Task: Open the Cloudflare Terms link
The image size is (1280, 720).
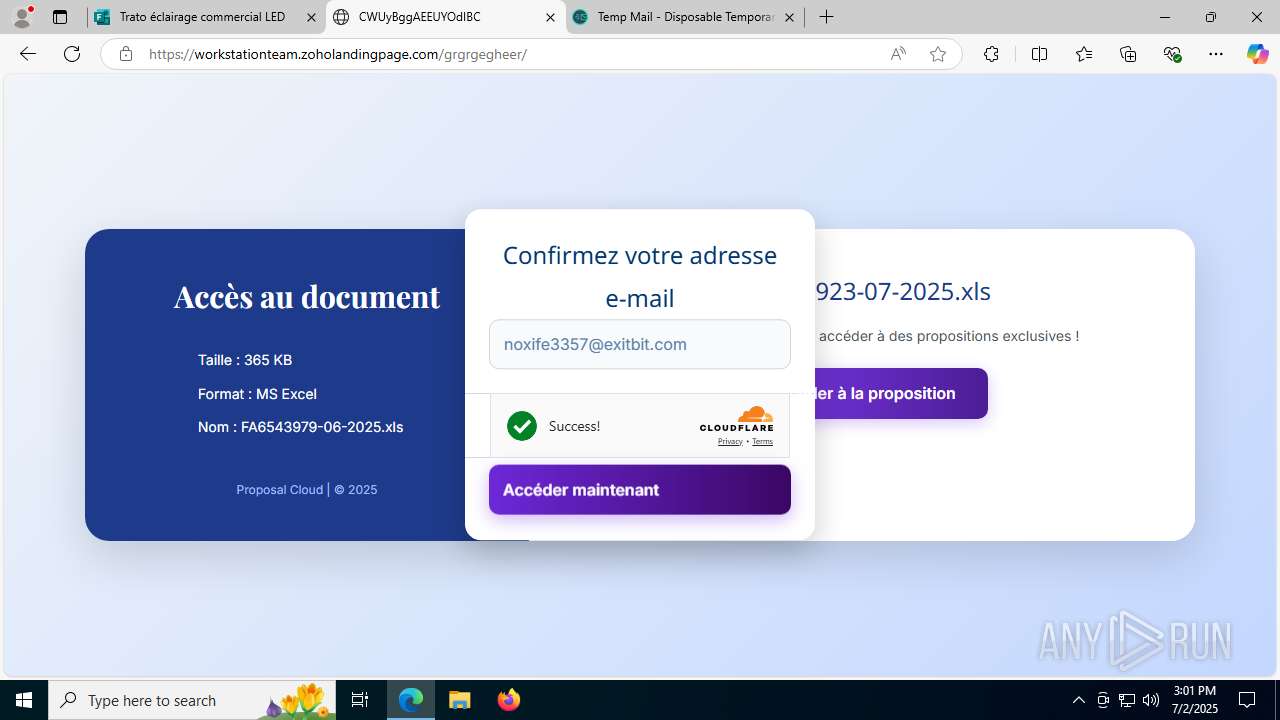Action: pos(762,441)
